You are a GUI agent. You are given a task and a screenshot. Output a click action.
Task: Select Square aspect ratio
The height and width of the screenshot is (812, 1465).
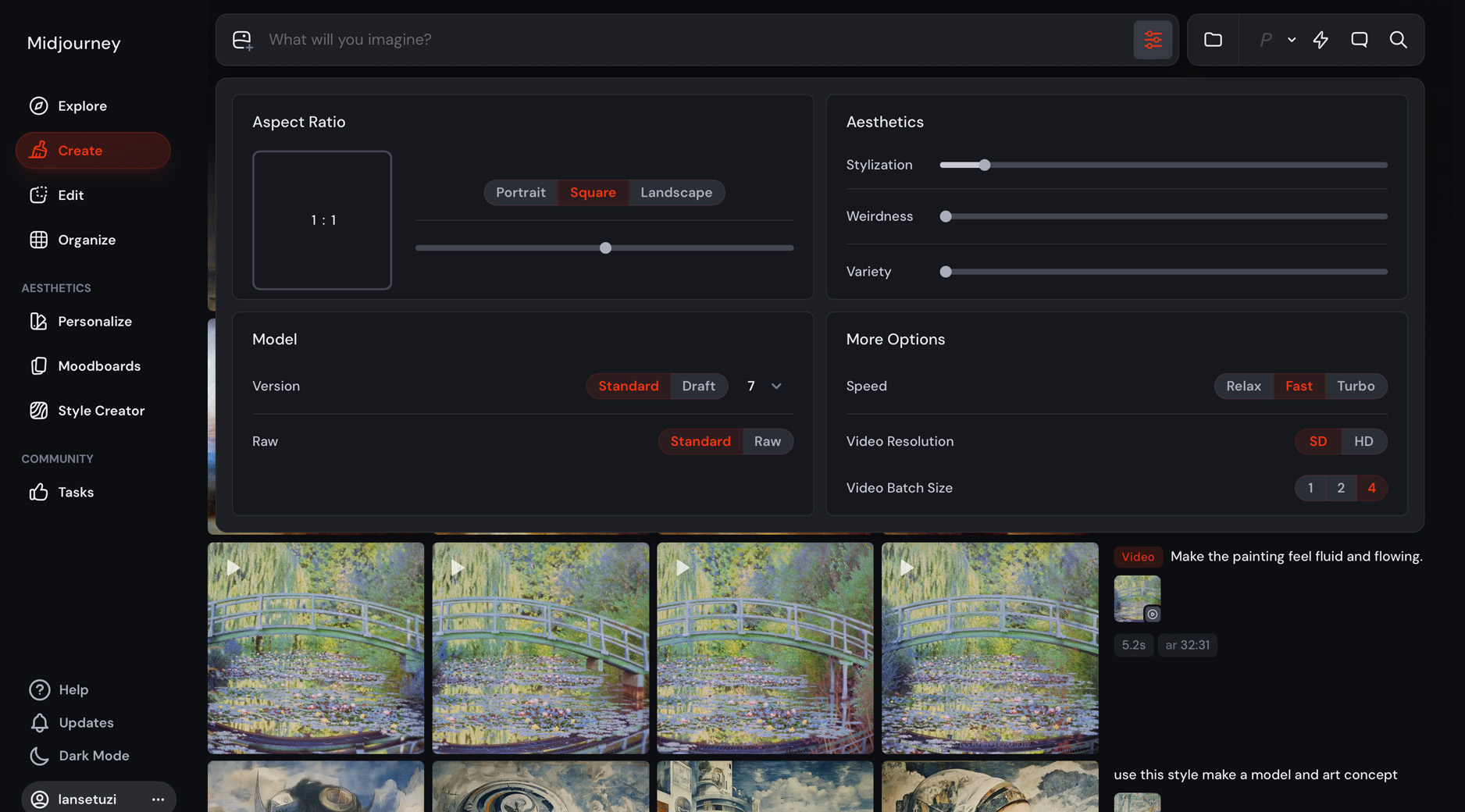(x=593, y=193)
